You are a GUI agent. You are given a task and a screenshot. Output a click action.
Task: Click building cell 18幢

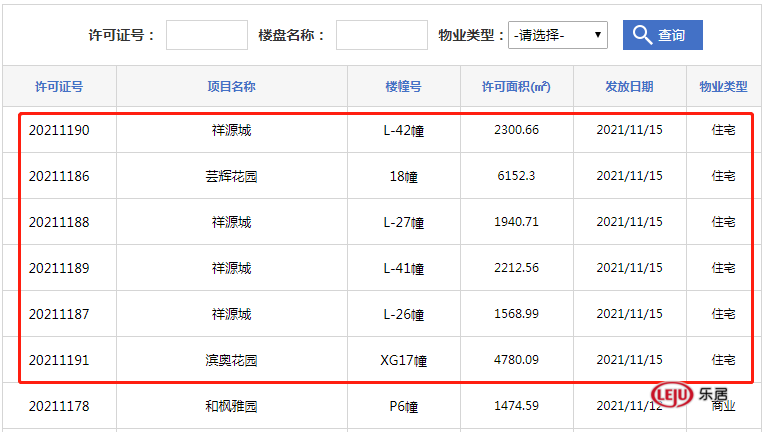[x=403, y=176]
